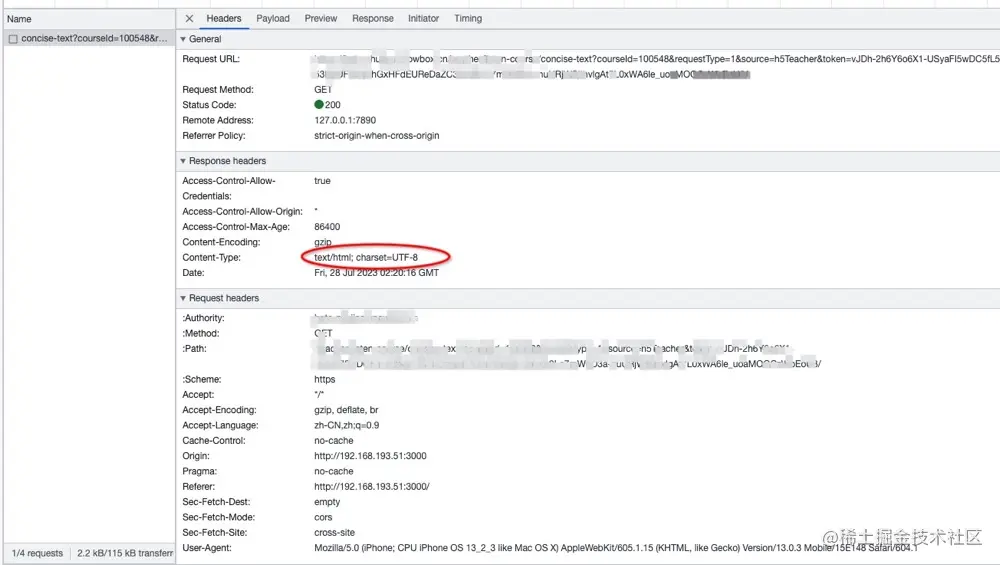Click the Content-Encoding value gzip
1000x565 pixels.
(323, 242)
